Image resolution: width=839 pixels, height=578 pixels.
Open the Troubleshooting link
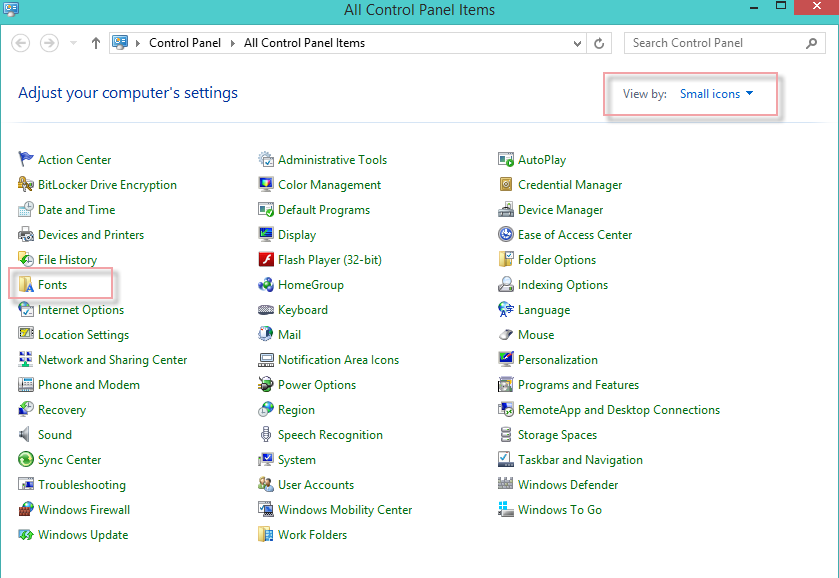click(x=82, y=485)
